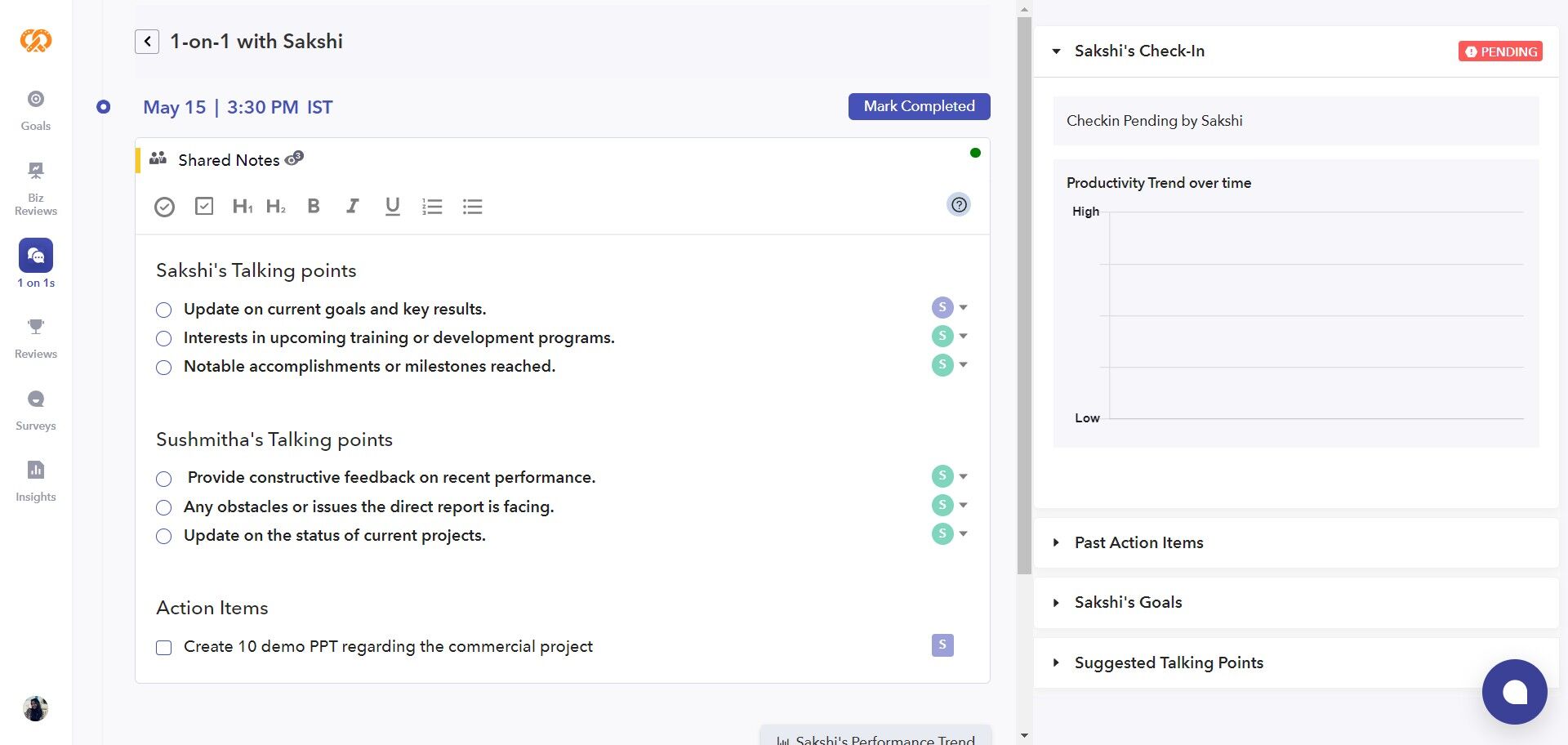1568x745 pixels.
Task: Open the Goals sidebar menu
Action: point(36,110)
